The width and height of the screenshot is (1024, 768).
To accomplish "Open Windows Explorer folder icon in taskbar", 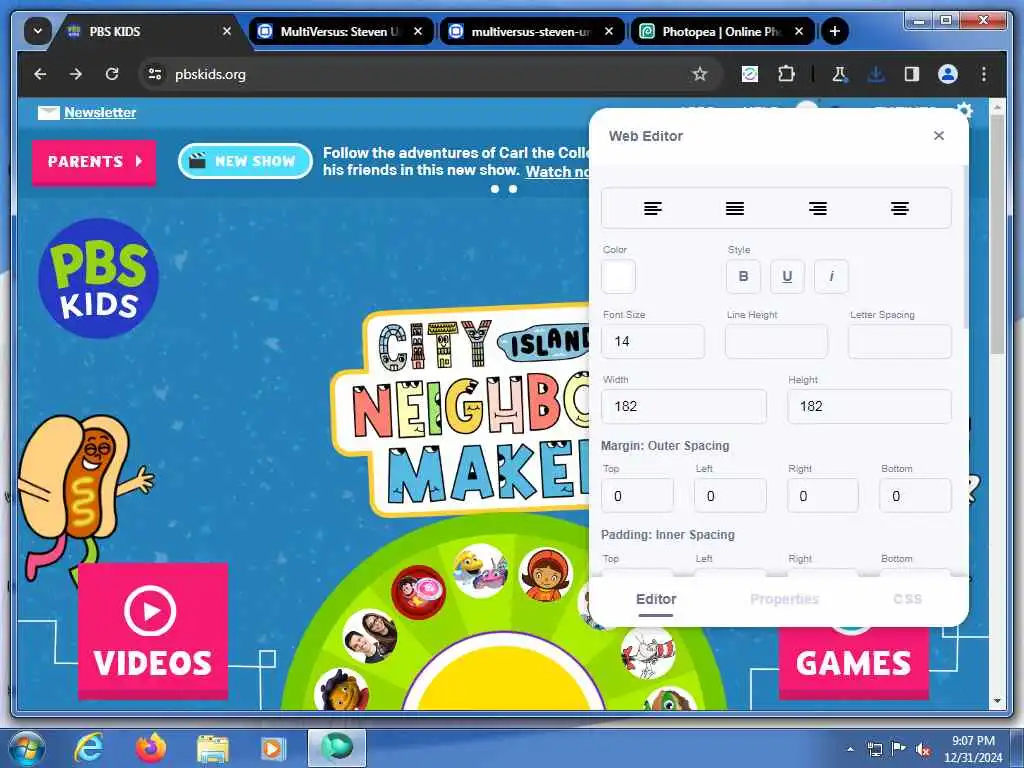I will click(213, 748).
